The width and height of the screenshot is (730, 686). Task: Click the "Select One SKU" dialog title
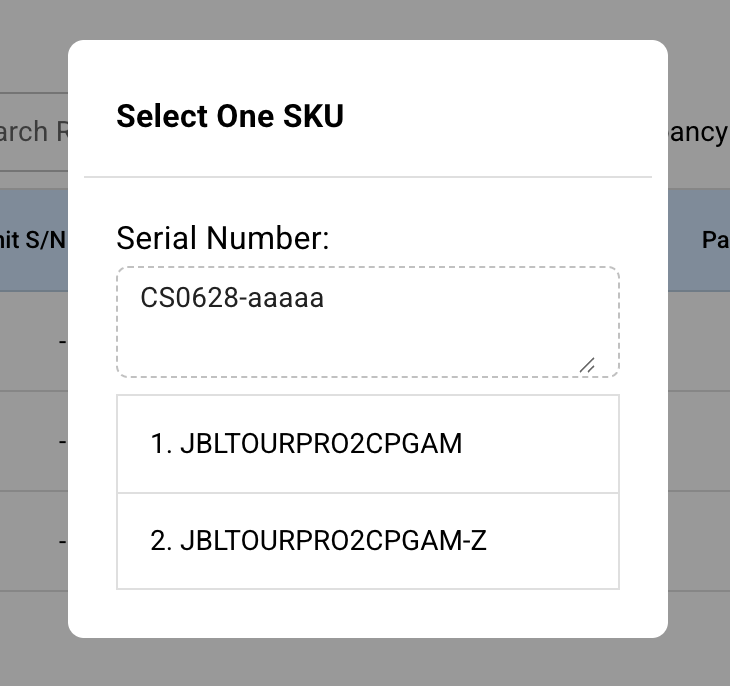(x=230, y=116)
